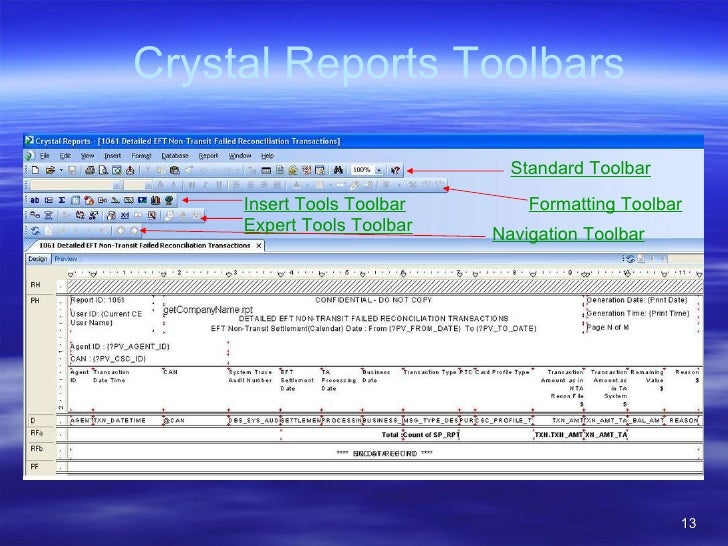Viewport: 728px width, 546px height.
Task: Open the Help menu
Action: click(x=267, y=156)
